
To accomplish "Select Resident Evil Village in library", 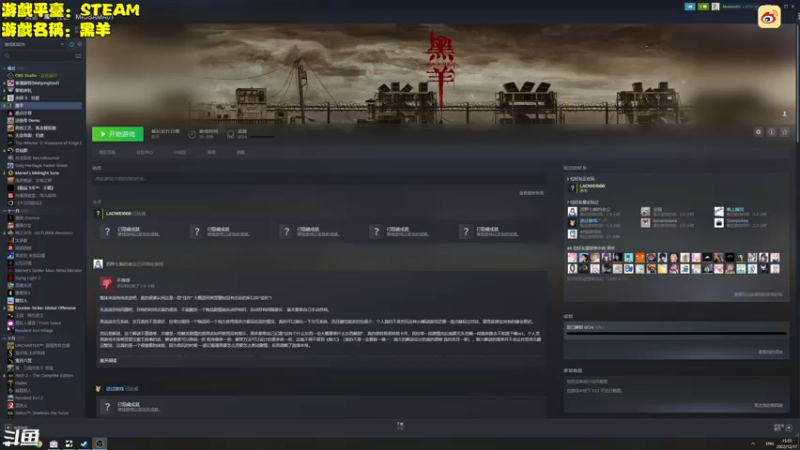I will click(x=34, y=331).
